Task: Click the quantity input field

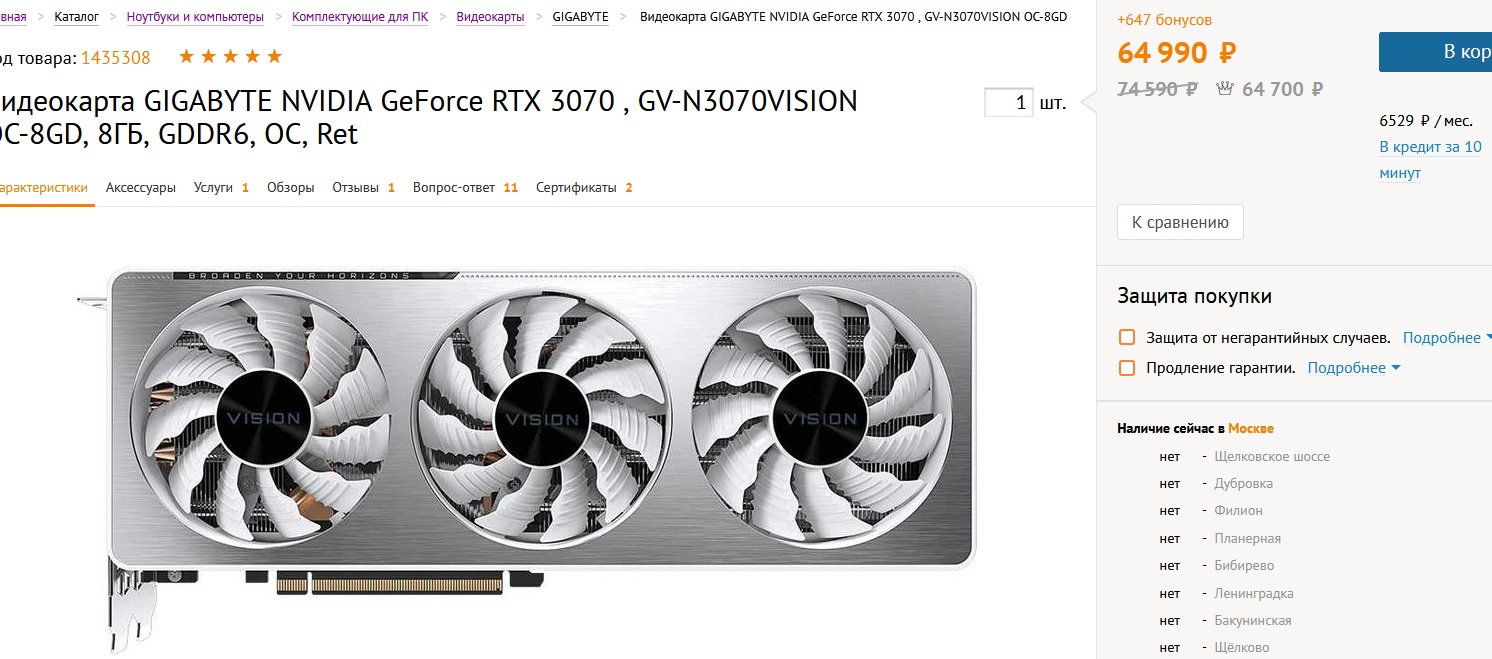Action: [1009, 102]
